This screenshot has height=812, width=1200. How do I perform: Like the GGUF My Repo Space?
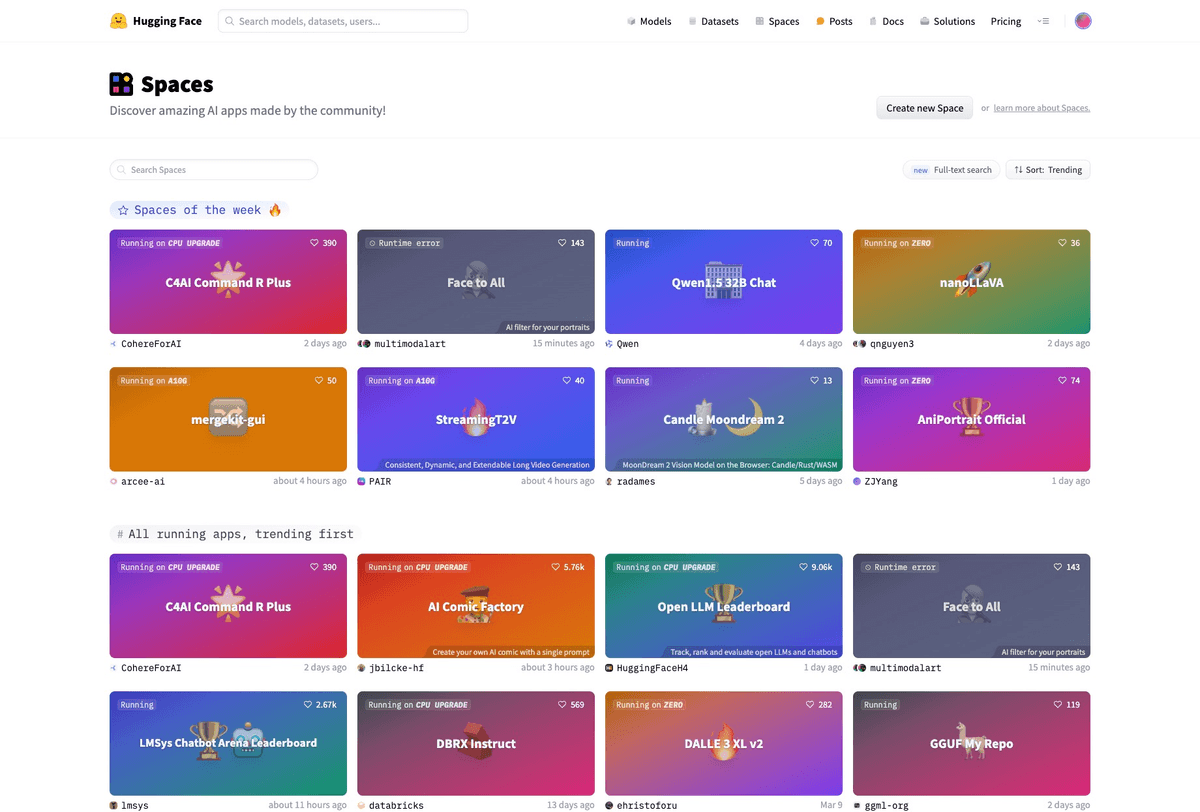(x=1058, y=705)
